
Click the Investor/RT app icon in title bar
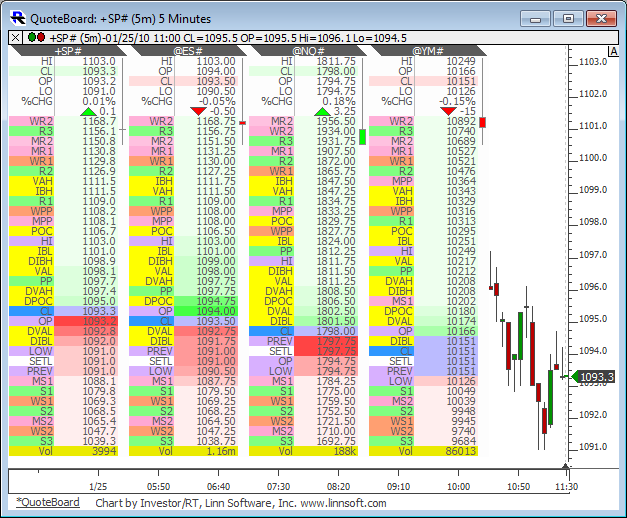coord(18,18)
